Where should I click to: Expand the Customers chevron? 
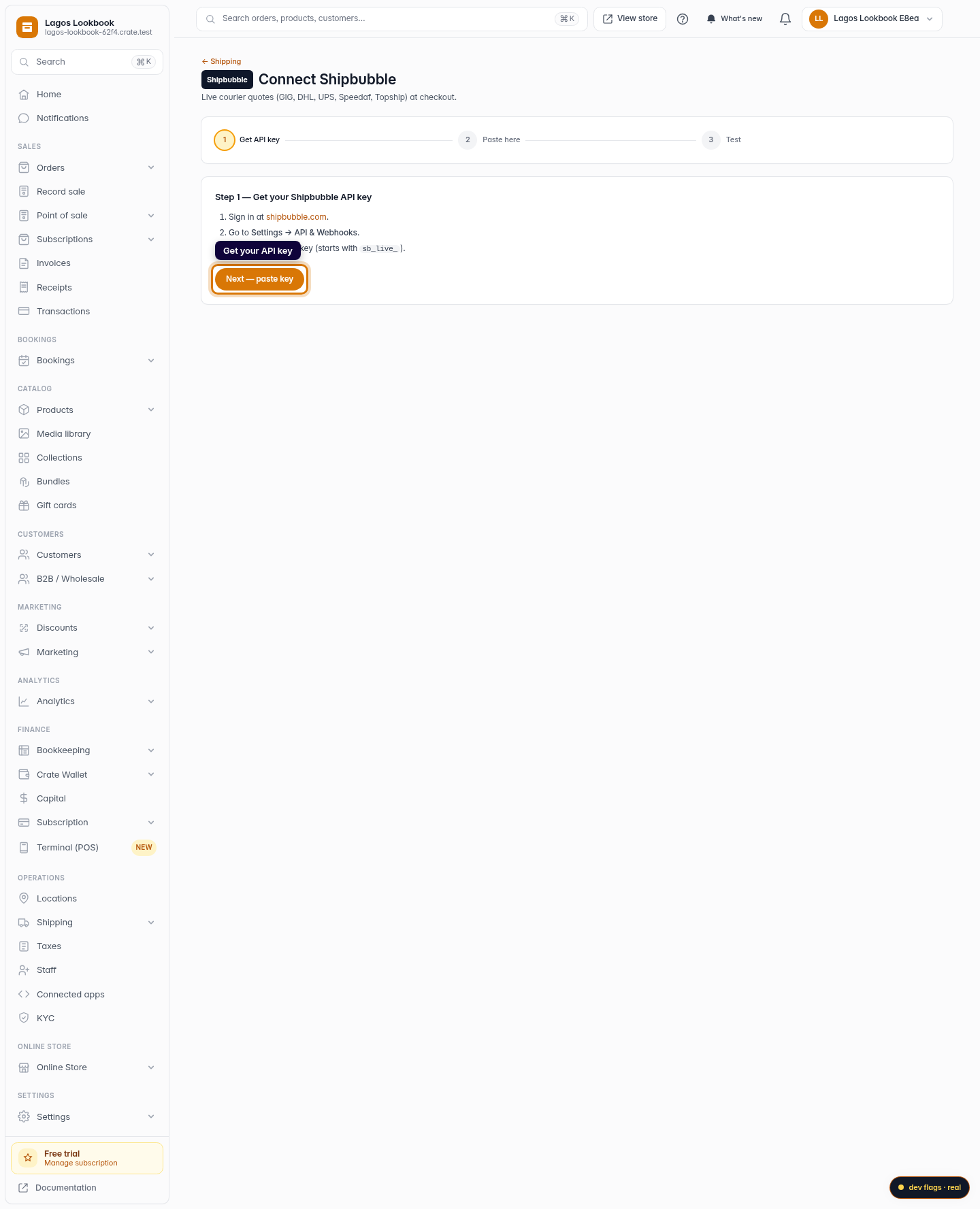pyautogui.click(x=151, y=555)
